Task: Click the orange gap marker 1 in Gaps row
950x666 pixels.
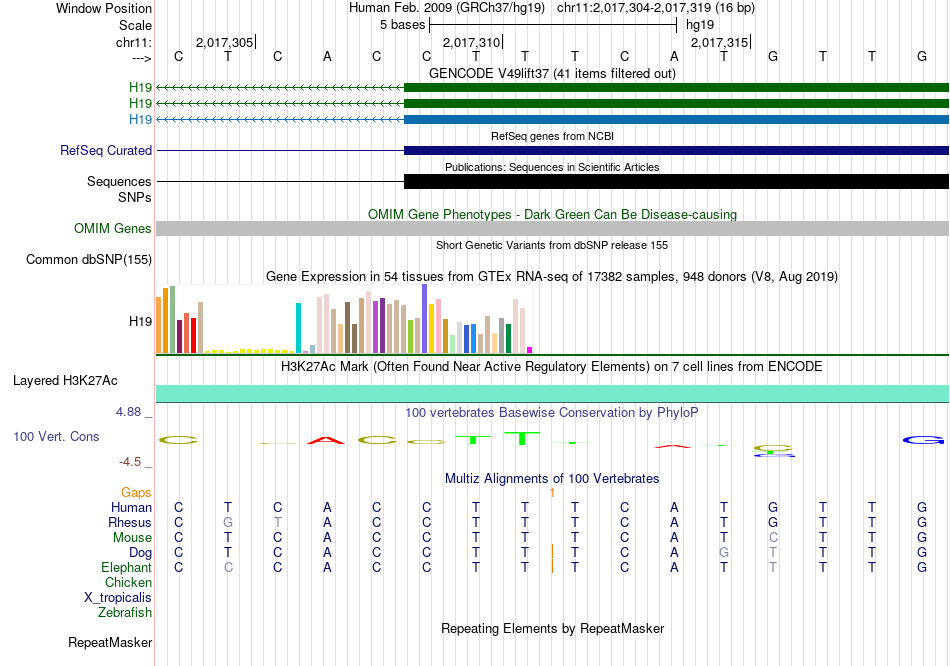Action: [552, 493]
